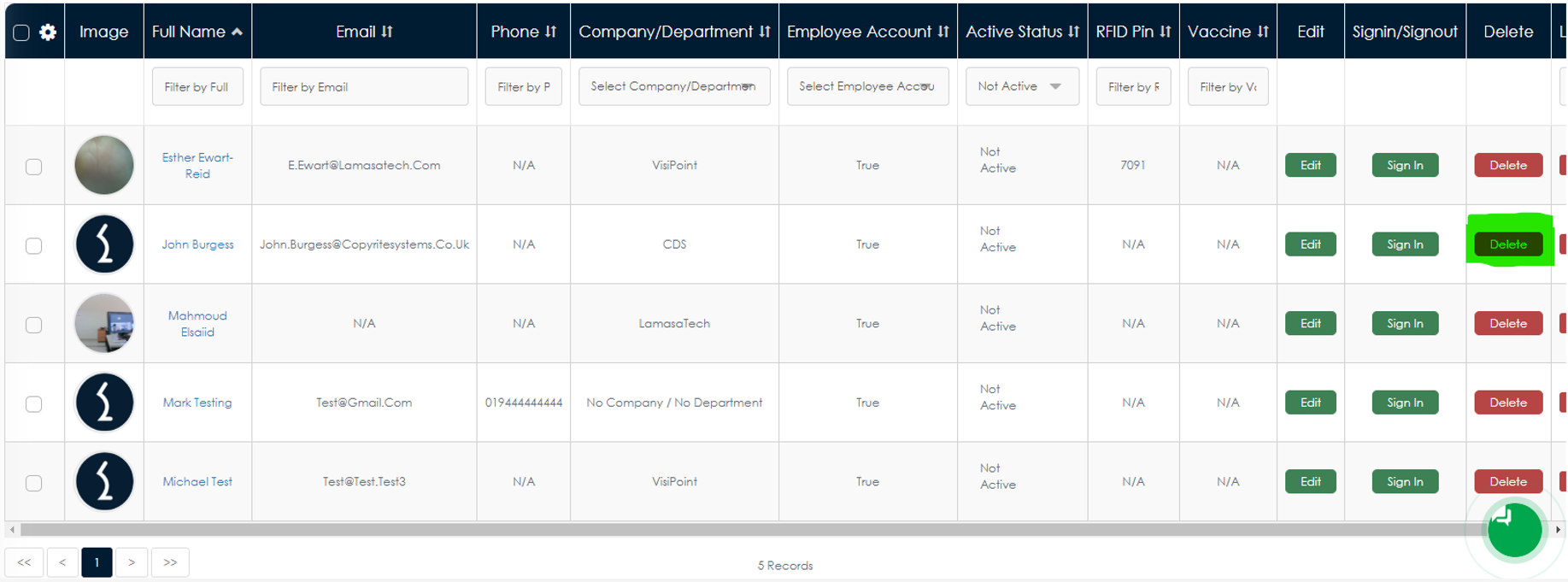Image resolution: width=1568 pixels, height=582 pixels.
Task: Expand Select Employee Account filter
Action: pyautogui.click(x=867, y=86)
